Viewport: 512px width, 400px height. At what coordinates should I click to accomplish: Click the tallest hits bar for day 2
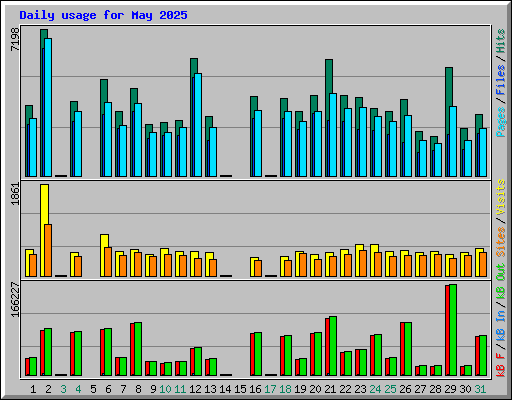[44, 34]
